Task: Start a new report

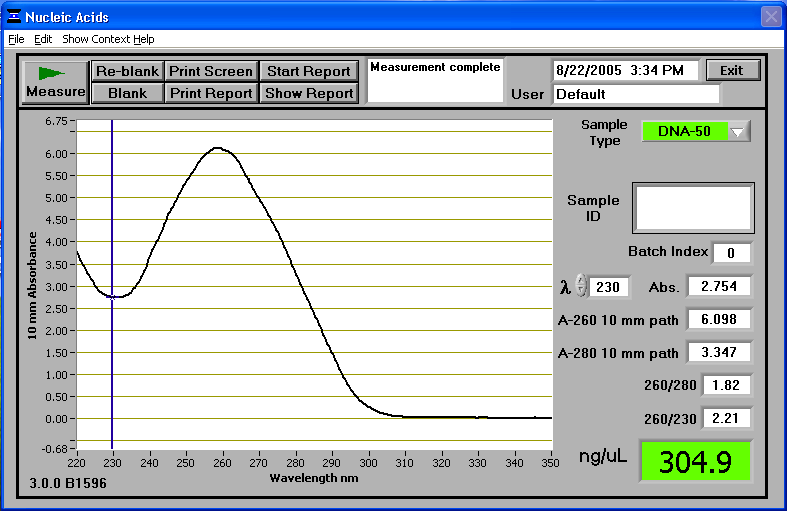Action: point(308,71)
